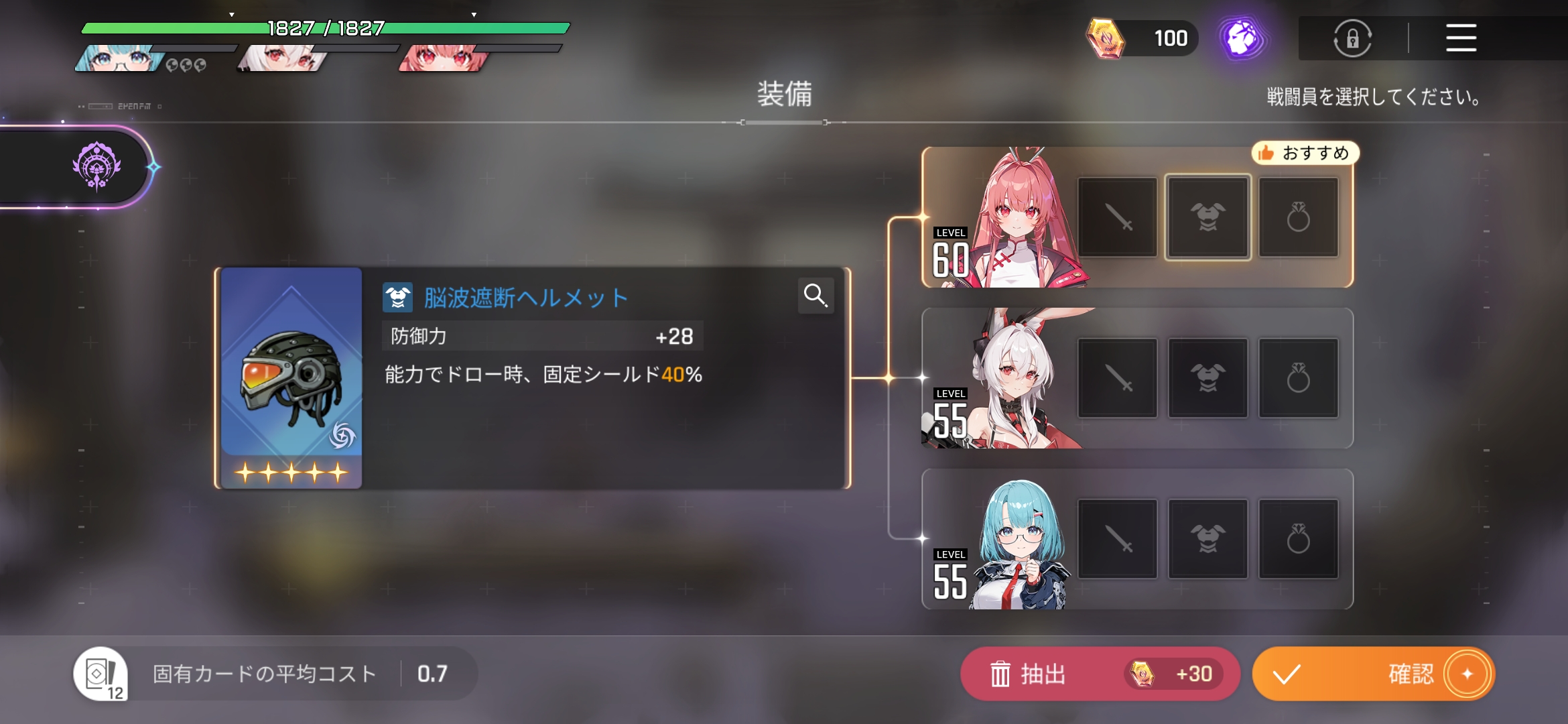
Task: Tap the lock icon in top bar
Action: click(x=1352, y=38)
